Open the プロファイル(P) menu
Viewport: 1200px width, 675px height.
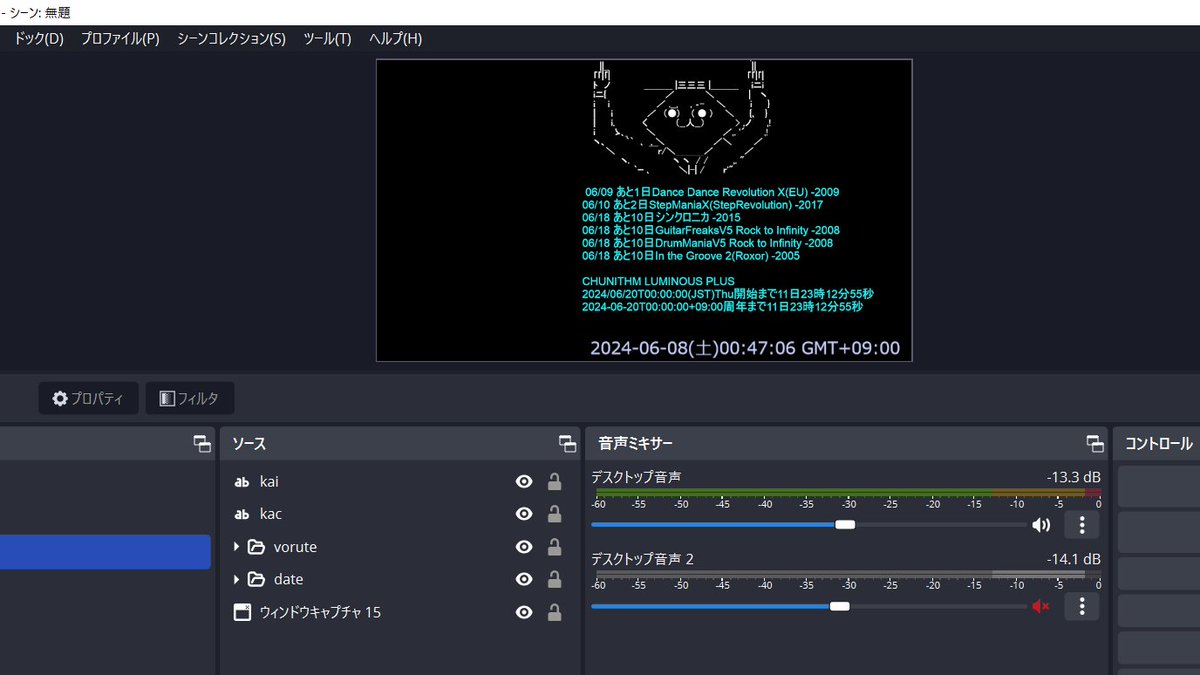tap(120, 39)
